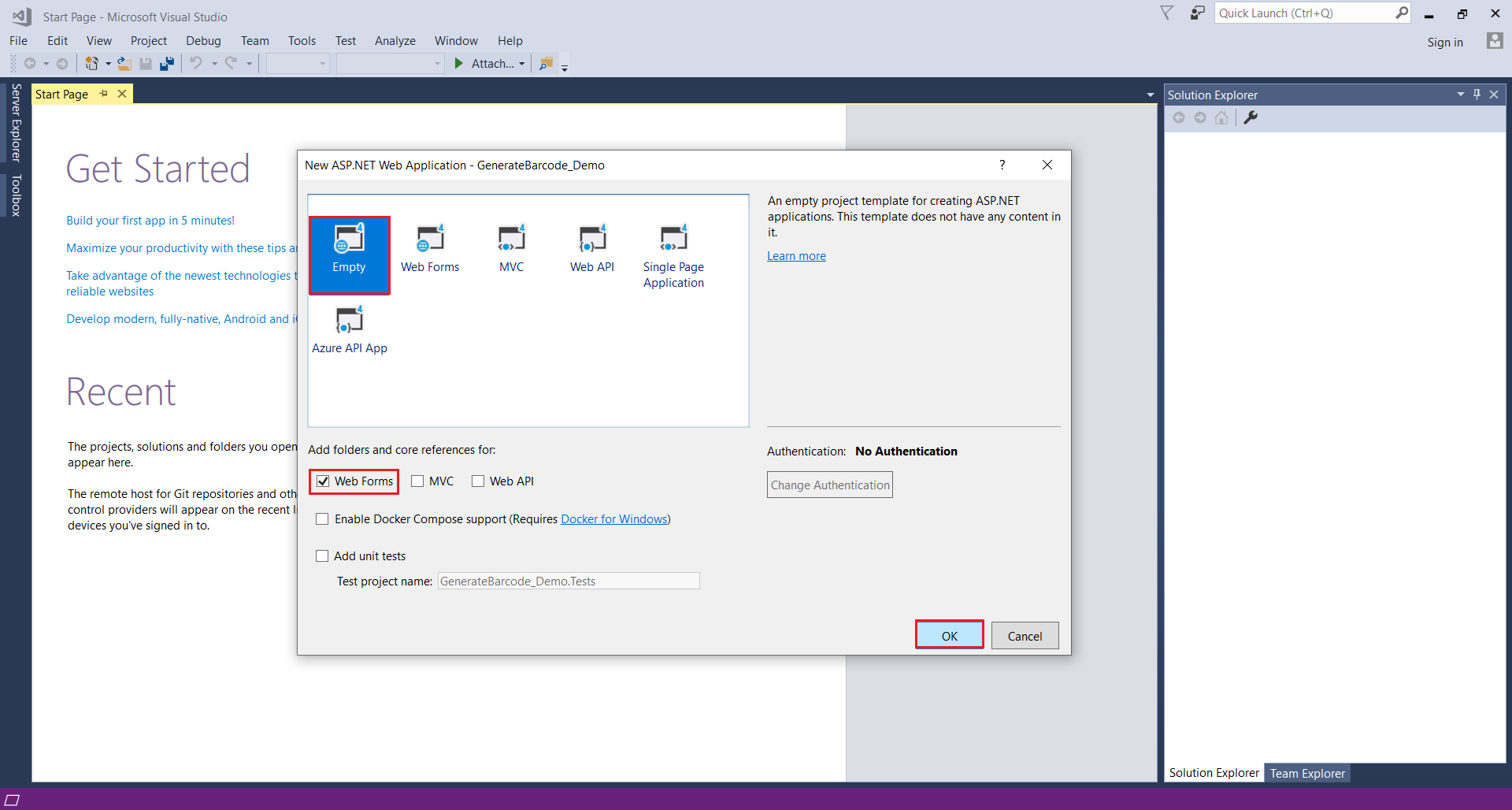Viewport: 1512px width, 810px height.
Task: Expand the Redo history dropdown arrow
Action: pyautogui.click(x=249, y=64)
